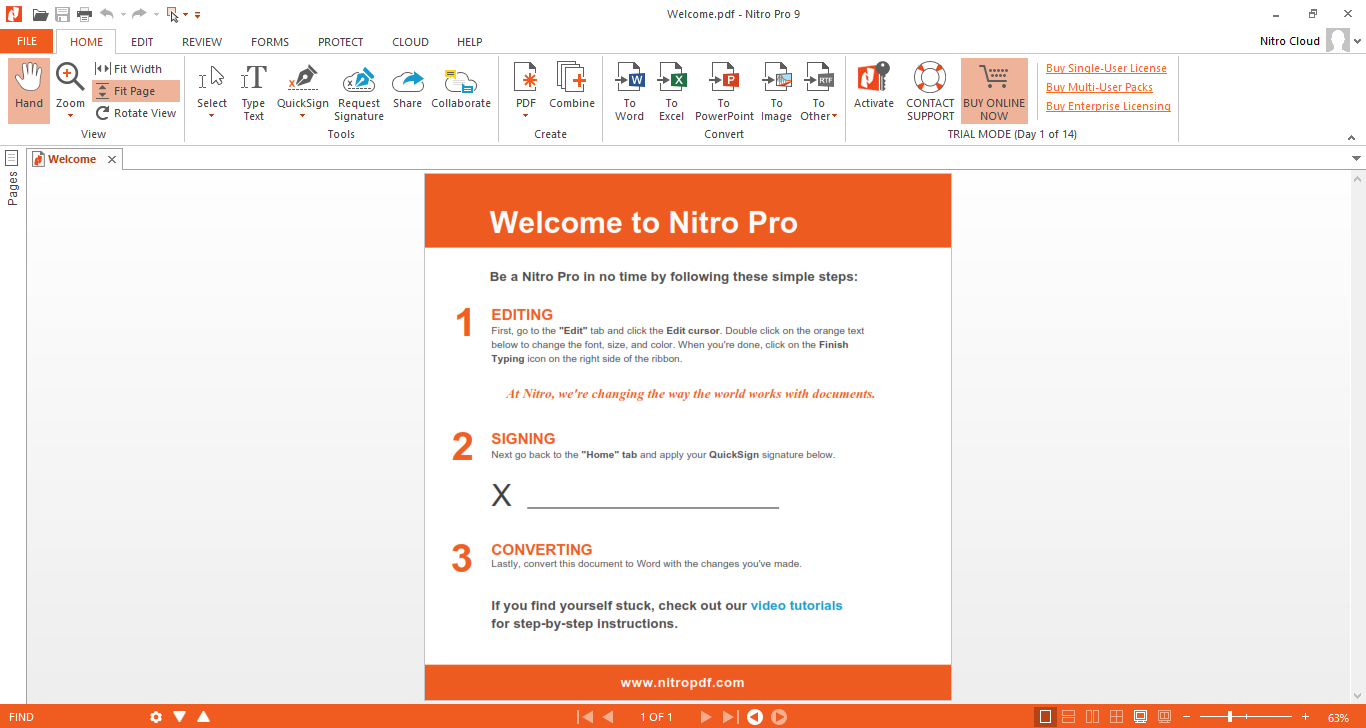Switch to continuous facing view
Image resolution: width=1366 pixels, height=728 pixels.
(1116, 717)
